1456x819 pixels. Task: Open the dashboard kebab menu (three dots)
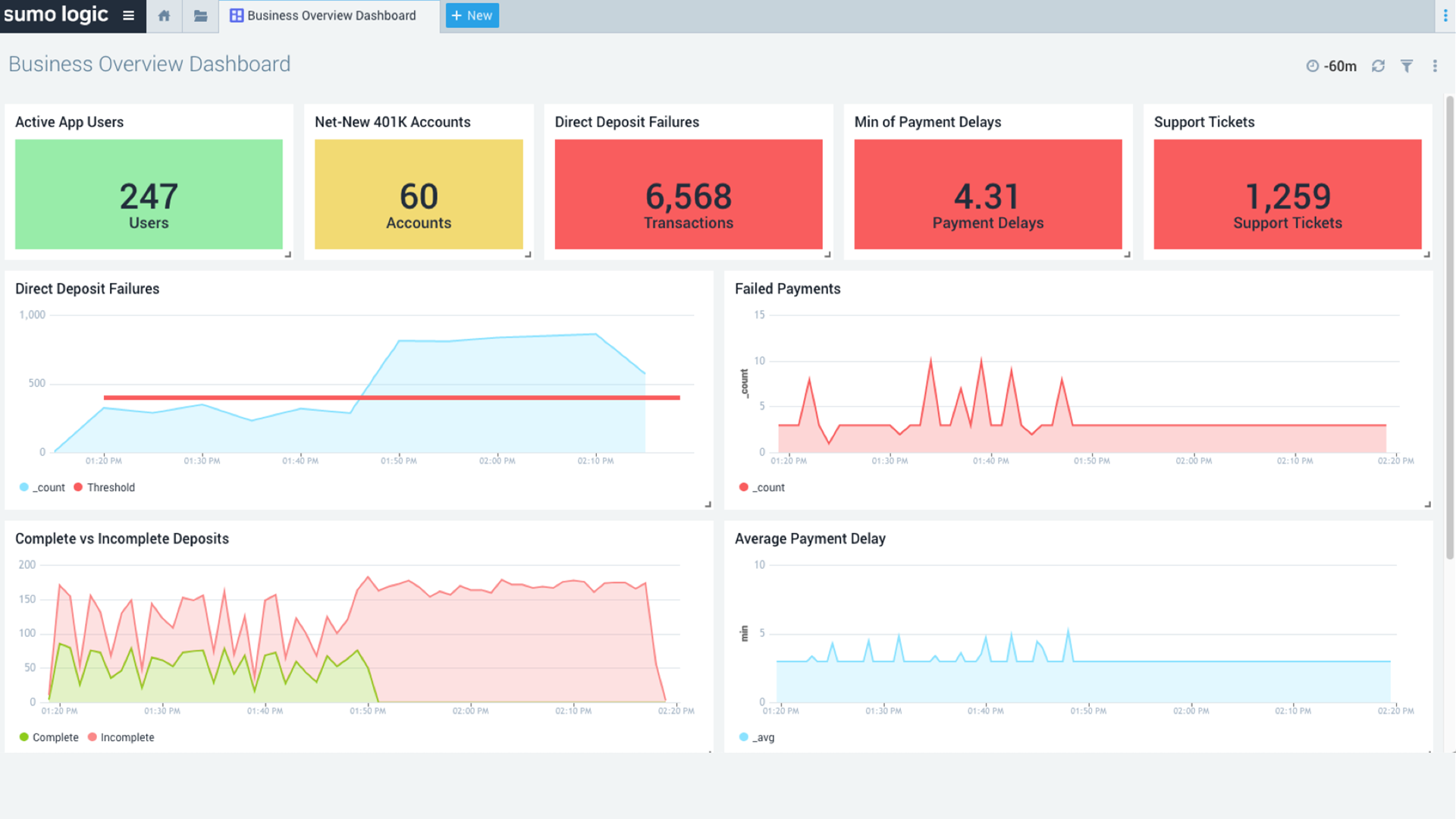pyautogui.click(x=1436, y=66)
